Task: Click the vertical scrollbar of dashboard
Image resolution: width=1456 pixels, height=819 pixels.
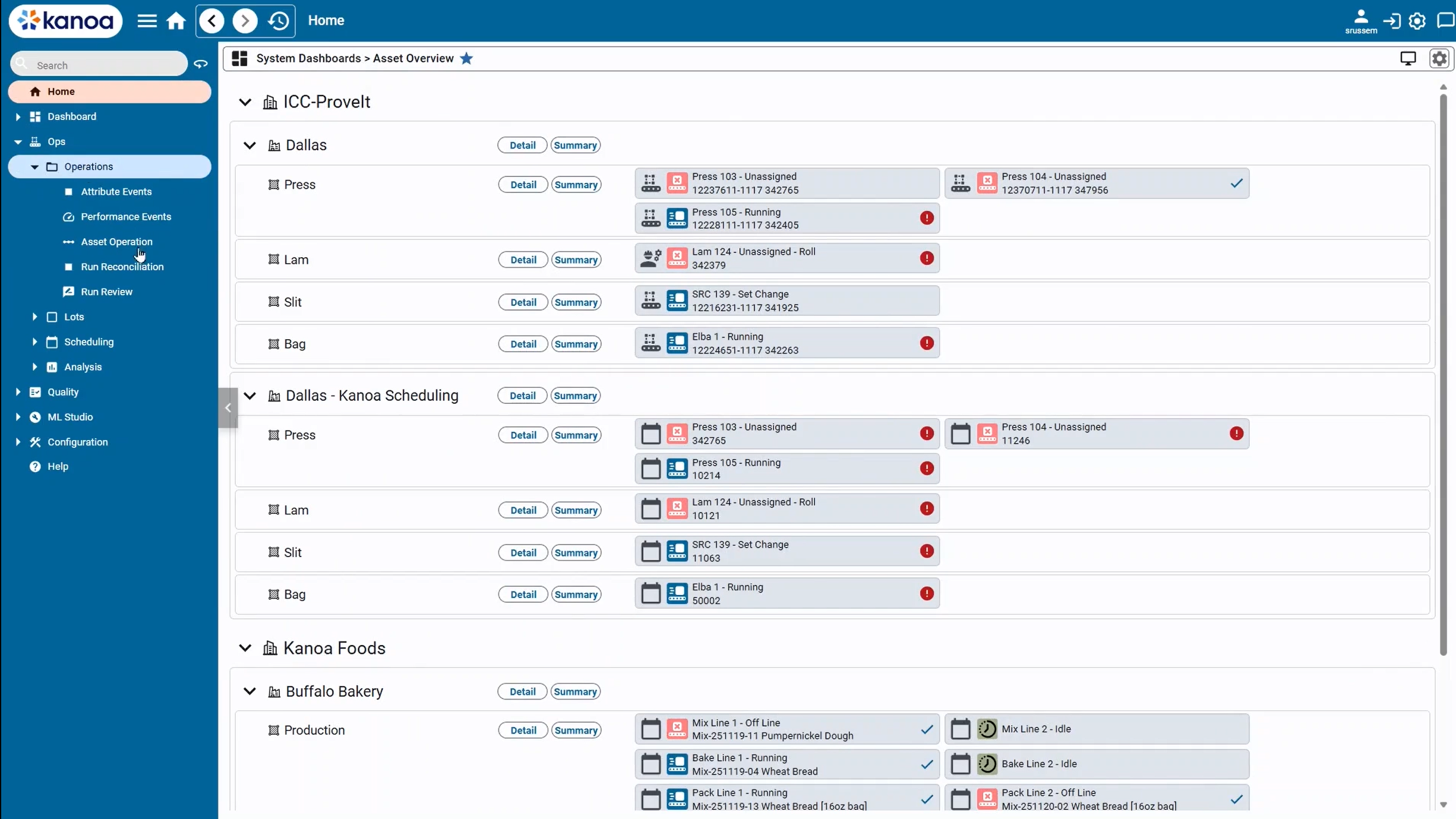Action: (x=1443, y=374)
